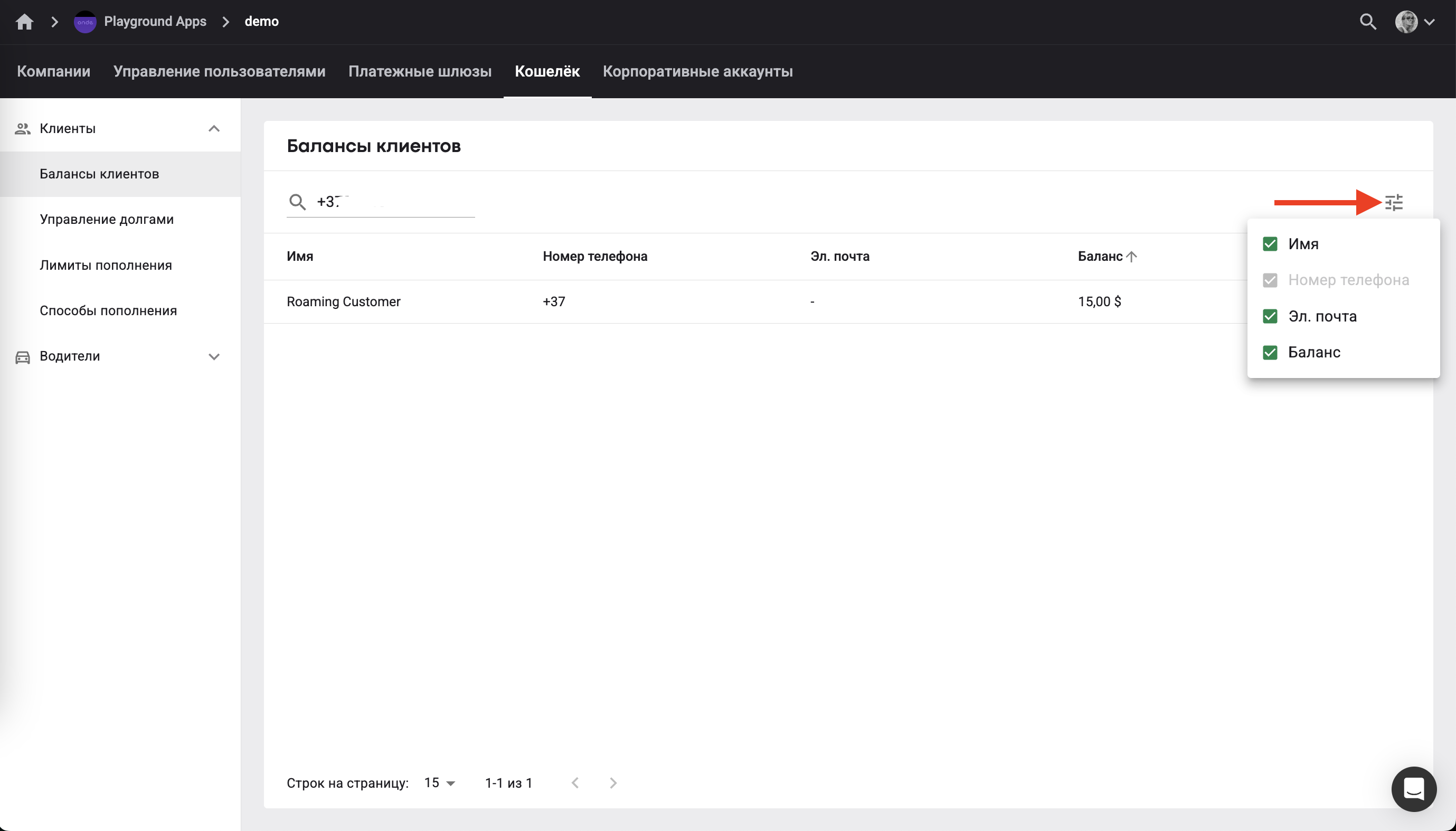The width and height of the screenshot is (1456, 831).
Task: Go to previous page arrow
Action: click(x=575, y=783)
